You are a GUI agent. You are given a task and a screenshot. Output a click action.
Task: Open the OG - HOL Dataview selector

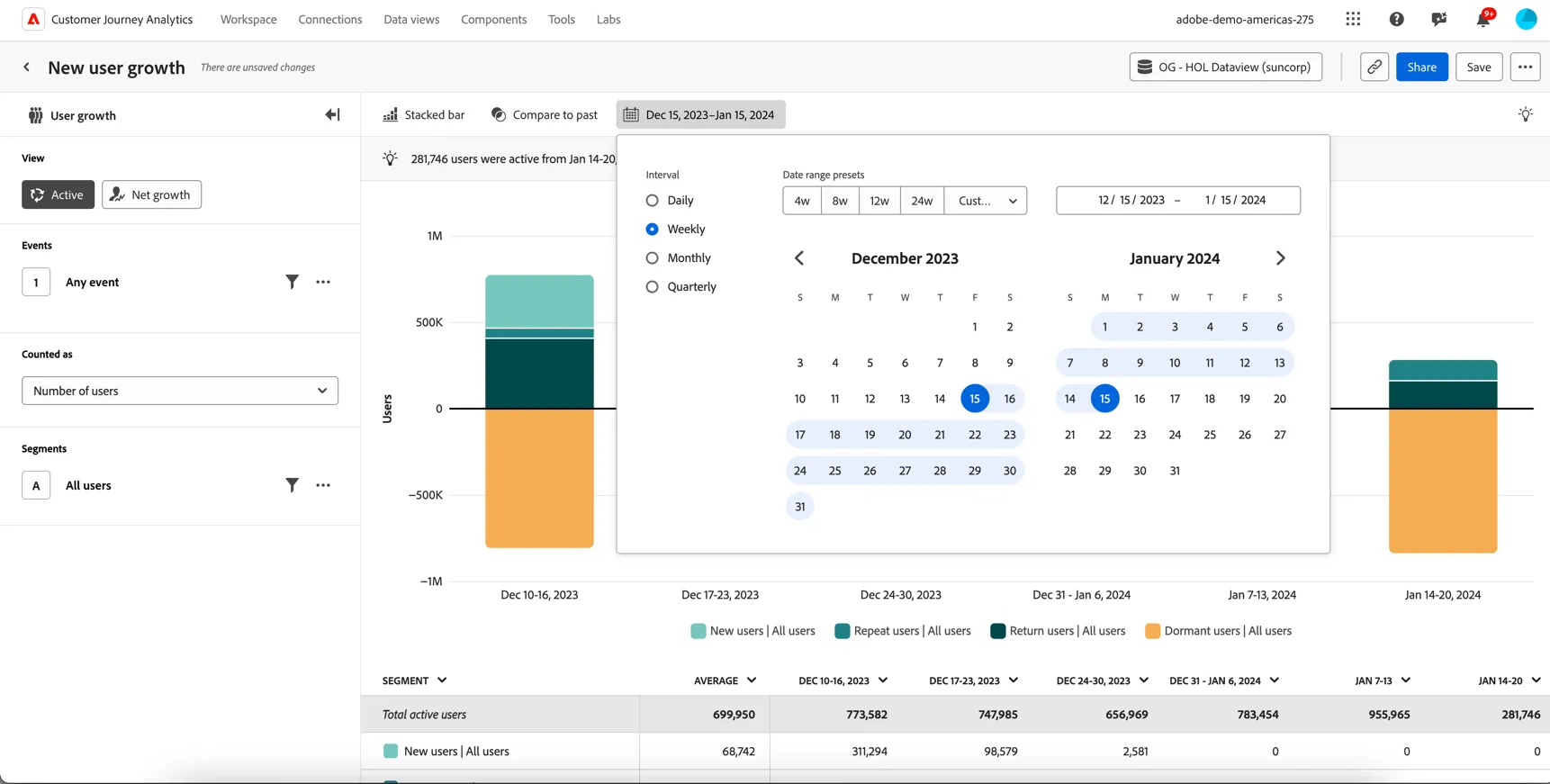1225,67
